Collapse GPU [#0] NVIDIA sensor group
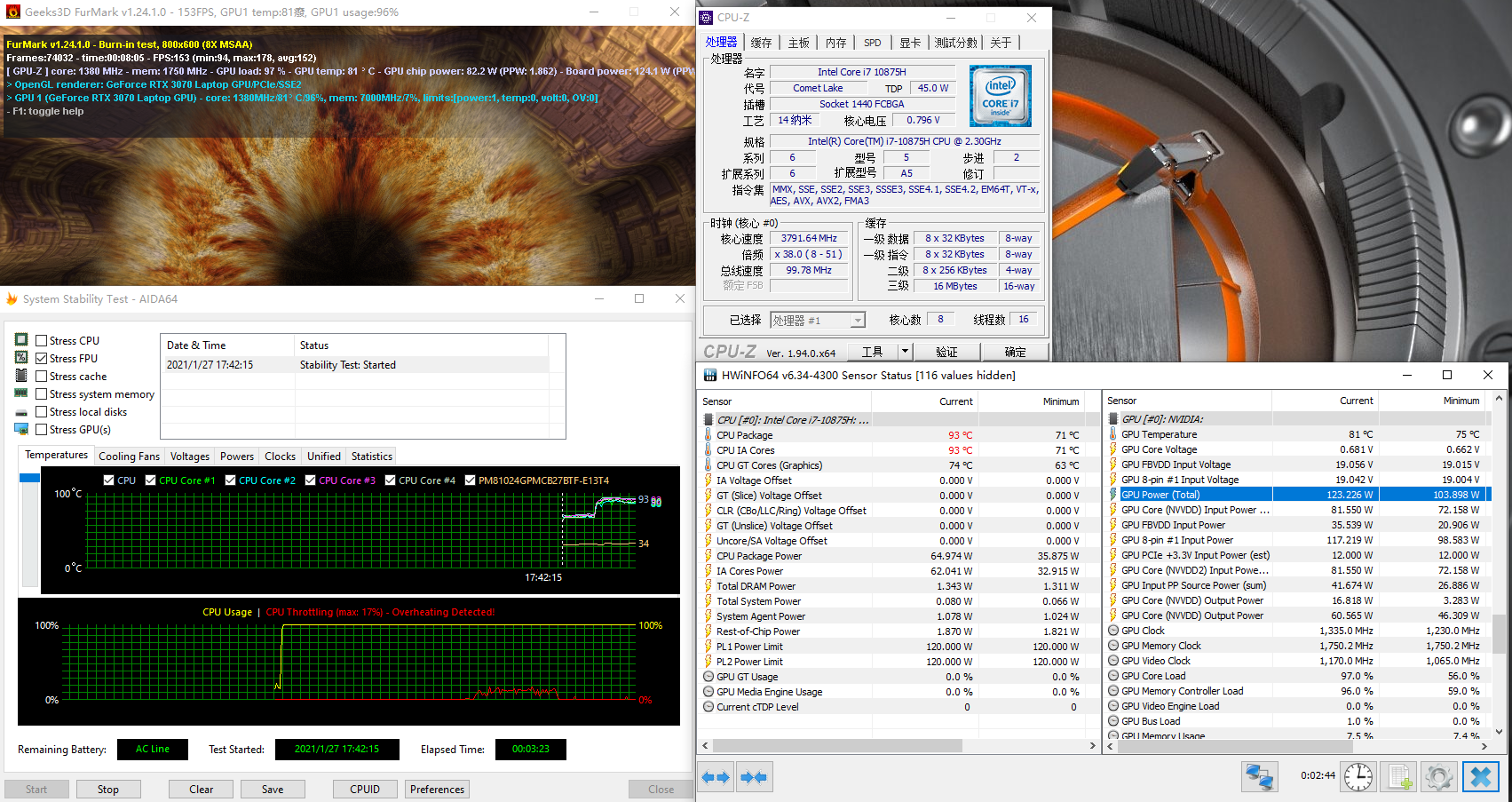Image resolution: width=1512 pixels, height=802 pixels. click(1163, 419)
